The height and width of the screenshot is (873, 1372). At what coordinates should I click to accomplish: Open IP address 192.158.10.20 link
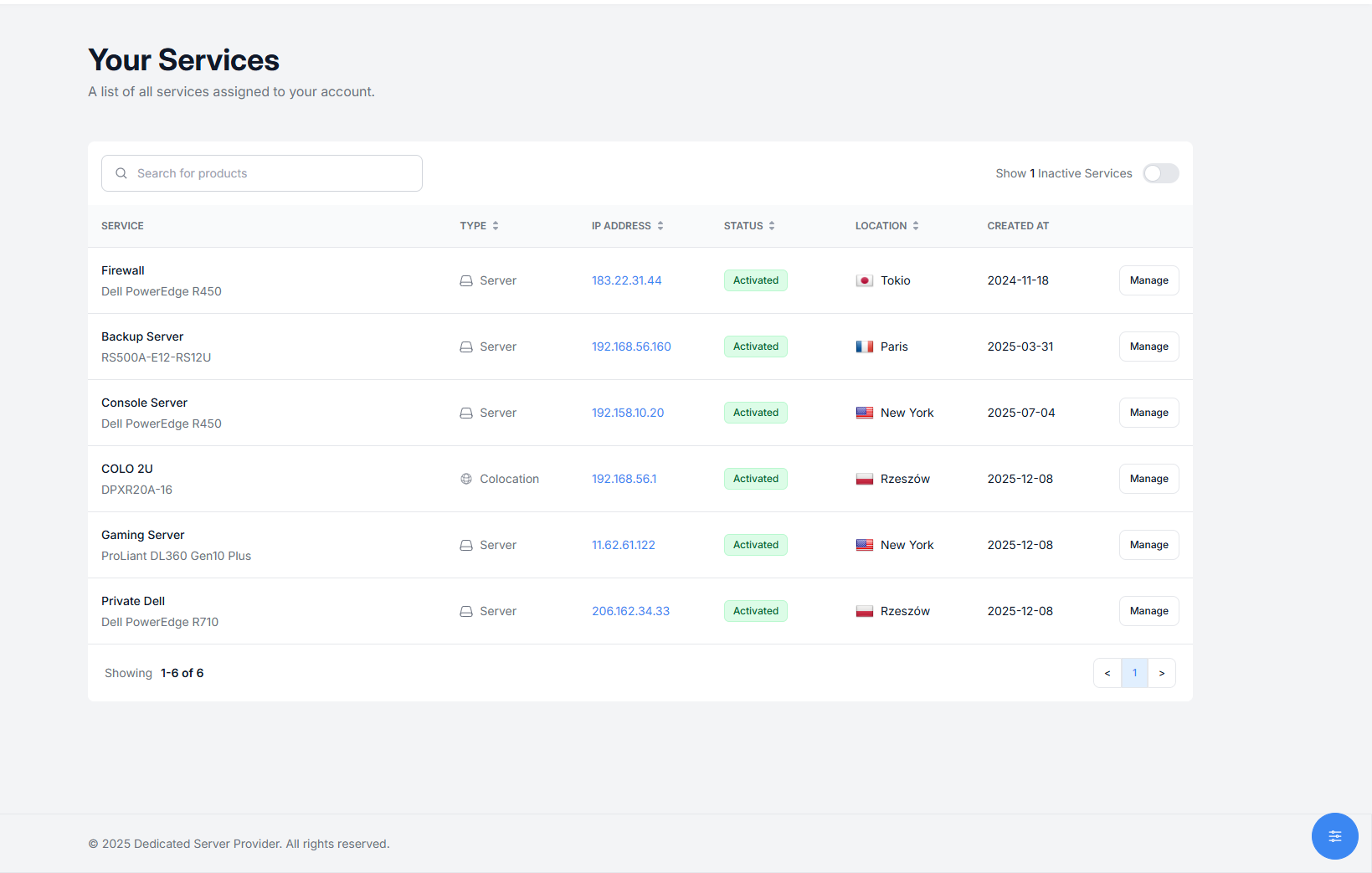coord(628,413)
